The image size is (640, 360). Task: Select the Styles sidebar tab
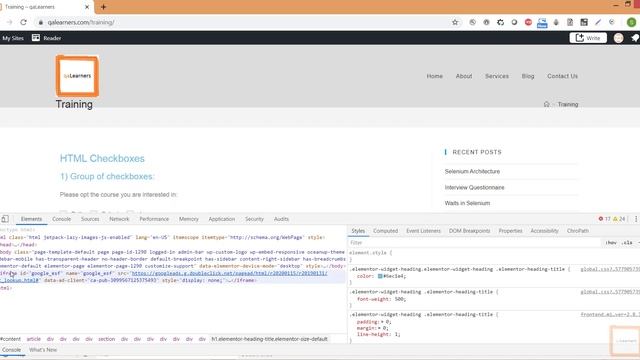[x=358, y=231]
